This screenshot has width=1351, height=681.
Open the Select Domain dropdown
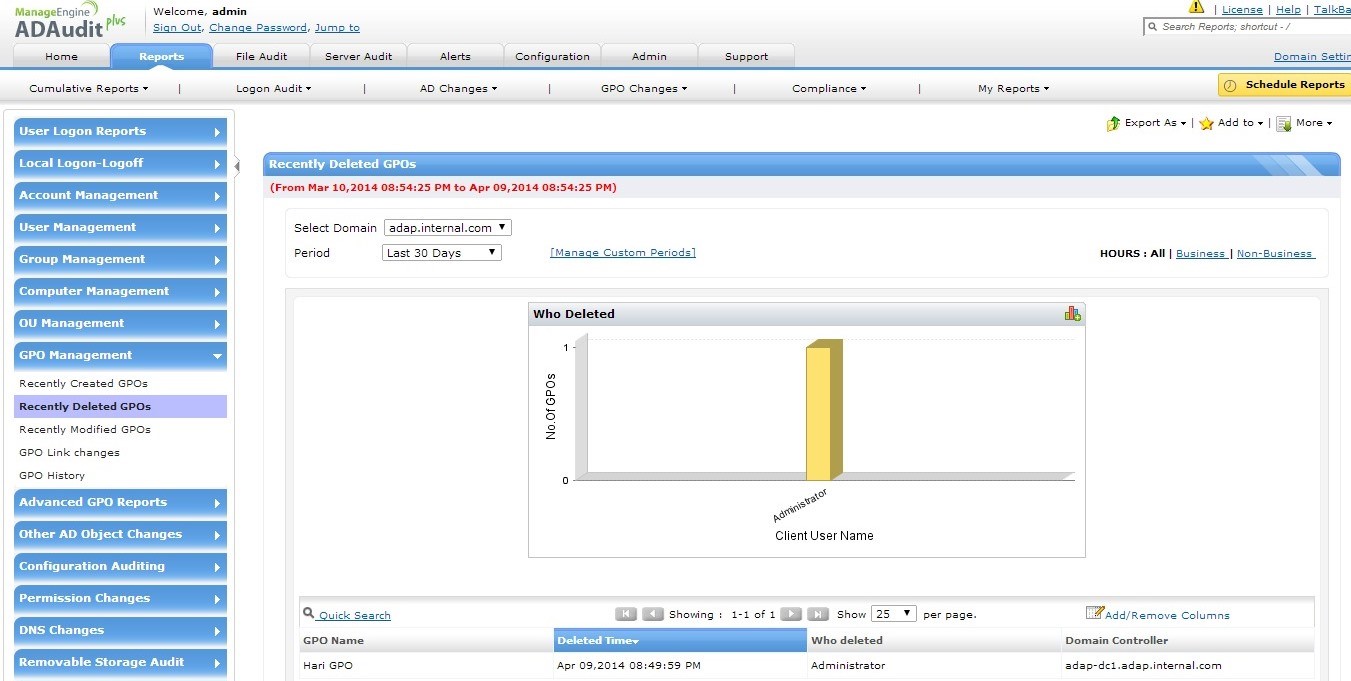[x=448, y=228]
